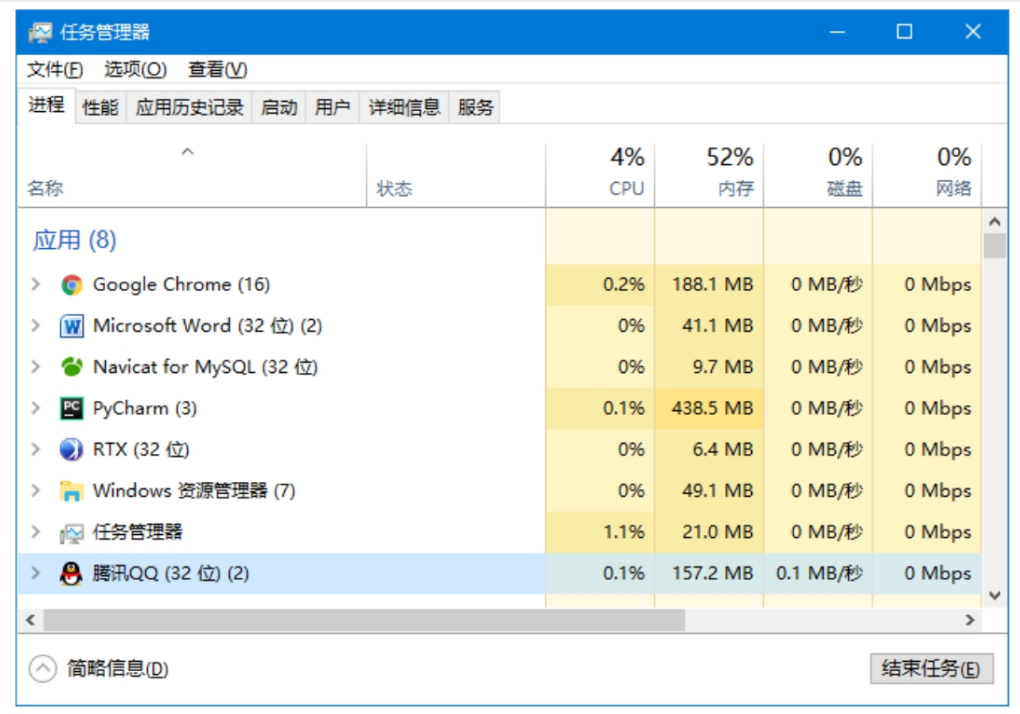Image resolution: width=1020 pixels, height=714 pixels.
Task: Select the Windows 资源管理器 (7) row name
Action: tap(194, 491)
